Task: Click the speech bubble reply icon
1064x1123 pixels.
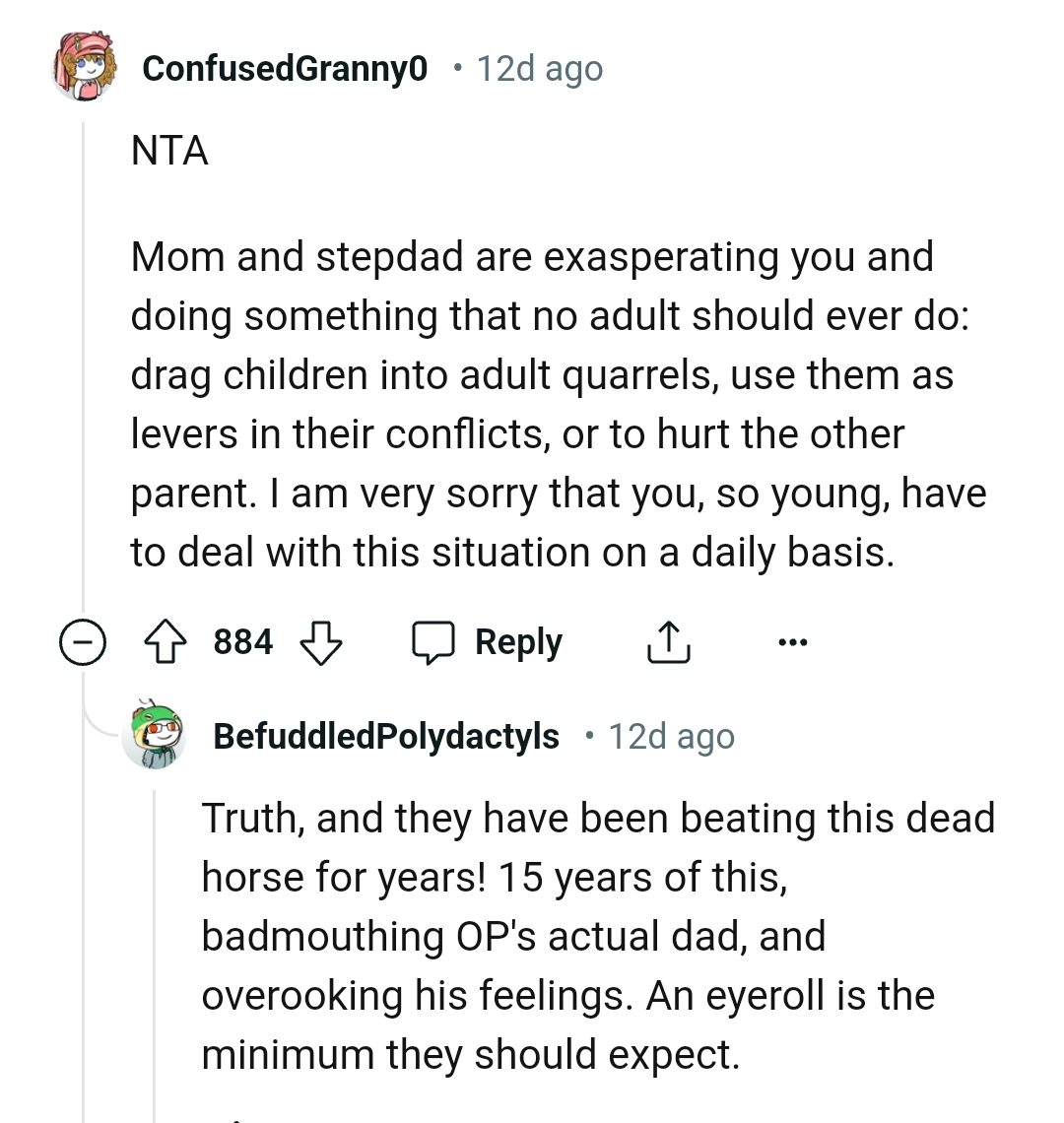Action: click(432, 643)
